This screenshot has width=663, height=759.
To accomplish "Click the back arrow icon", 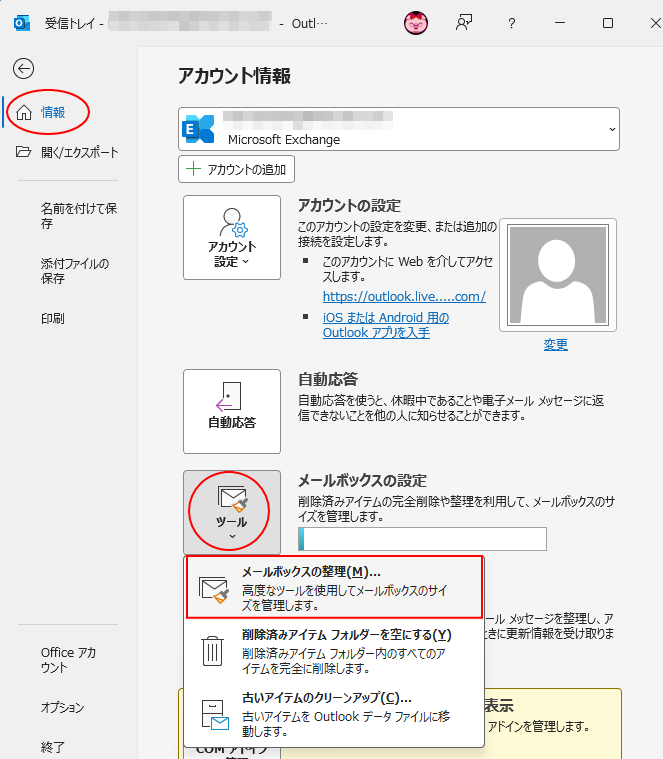I will 23,68.
